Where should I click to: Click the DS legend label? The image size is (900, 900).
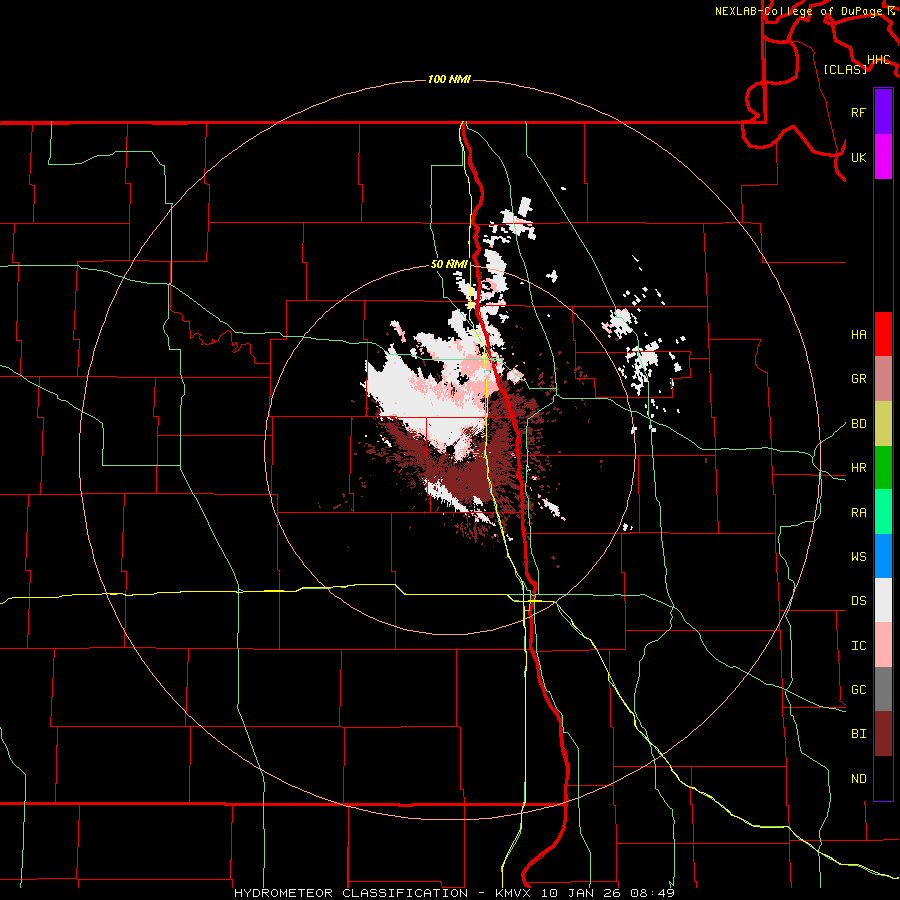(x=858, y=600)
